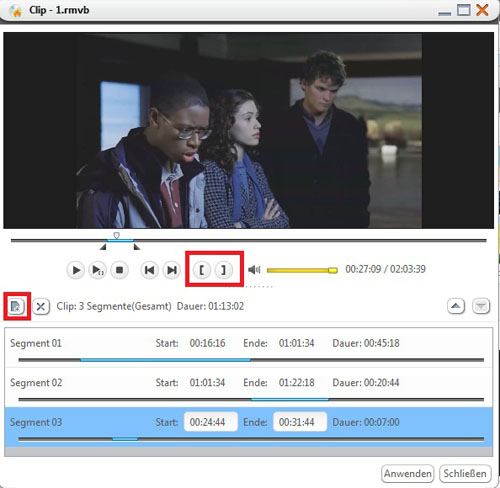Click the left trim handle on timeline
The image size is (500, 488).
[103, 247]
